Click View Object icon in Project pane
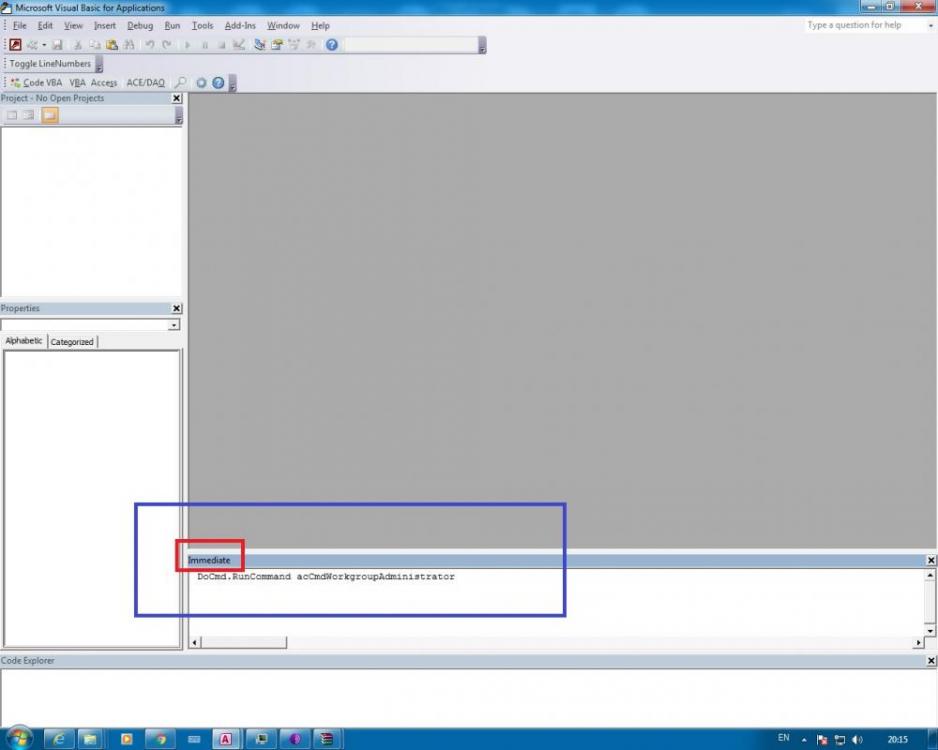The image size is (938, 750). pos(29,115)
